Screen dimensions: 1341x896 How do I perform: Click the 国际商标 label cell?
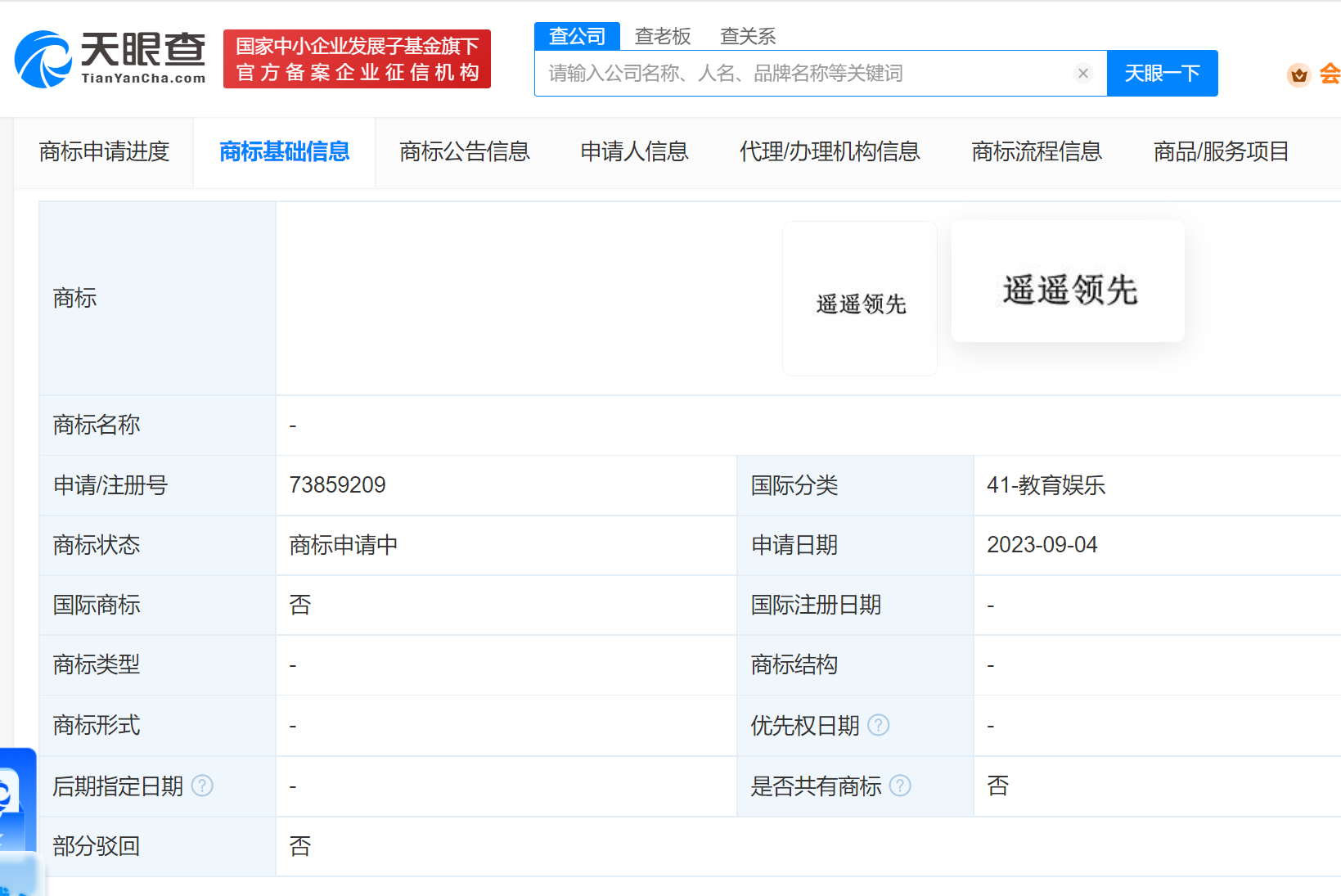158,605
